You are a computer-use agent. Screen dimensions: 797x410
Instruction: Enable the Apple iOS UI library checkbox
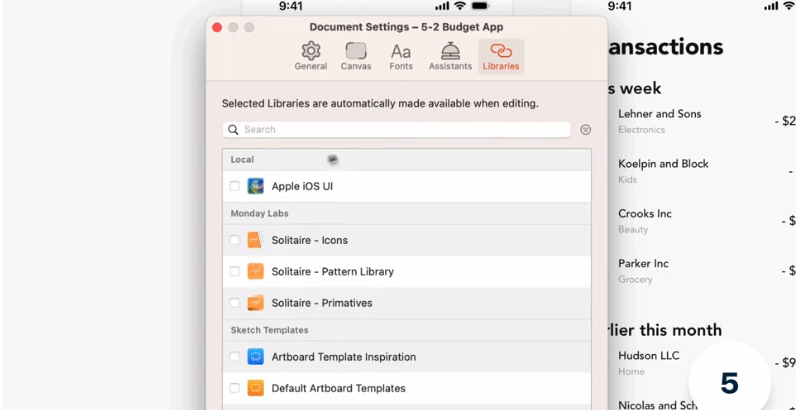pyautogui.click(x=234, y=186)
